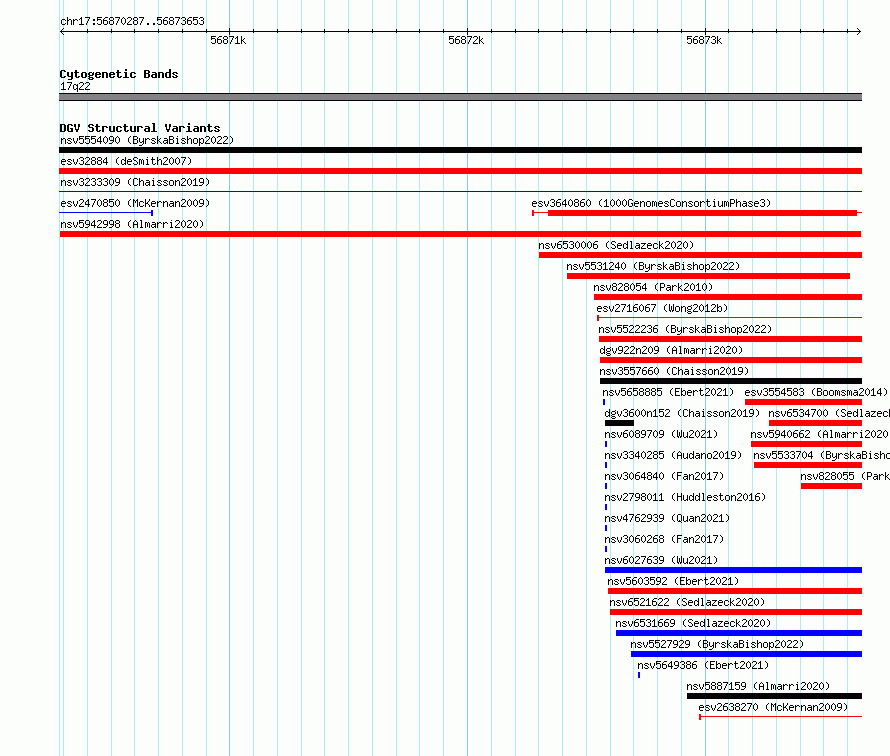Click the nsv5942998 (Almarri2020) label
This screenshot has height=756, width=890.
[x=132, y=224]
